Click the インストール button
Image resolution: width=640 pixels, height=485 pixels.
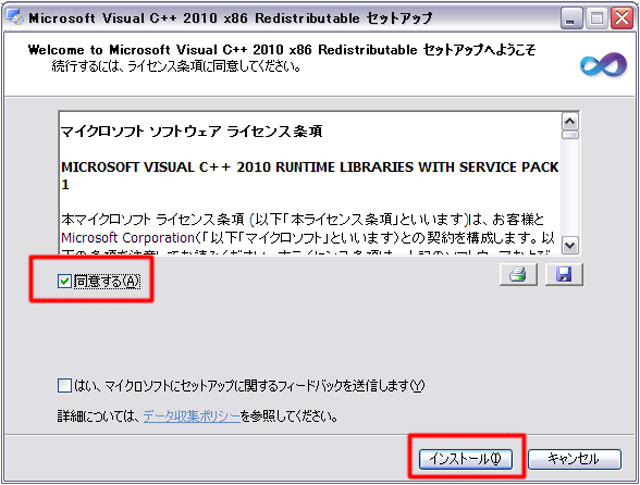[465, 459]
